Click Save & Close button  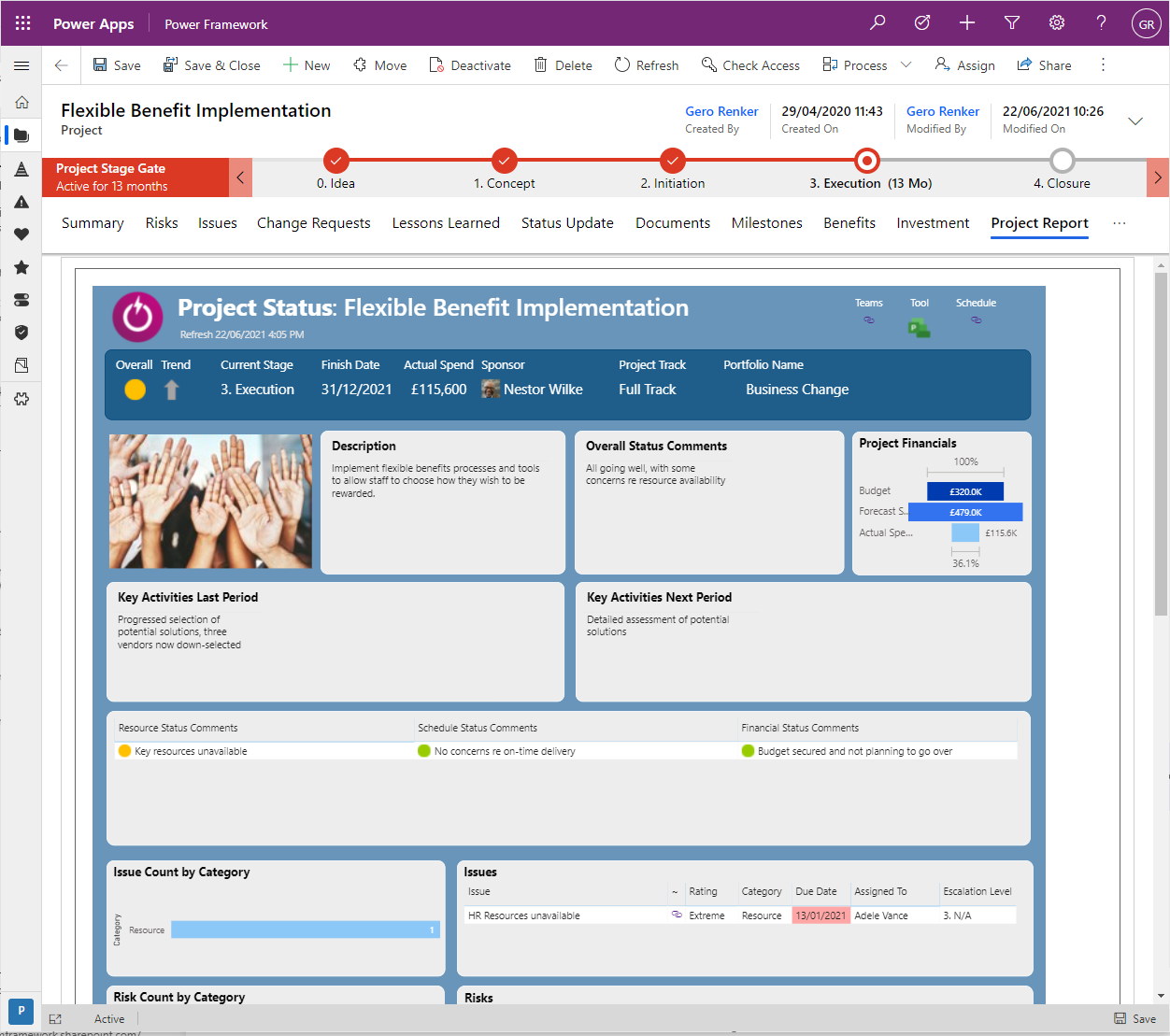click(x=212, y=65)
